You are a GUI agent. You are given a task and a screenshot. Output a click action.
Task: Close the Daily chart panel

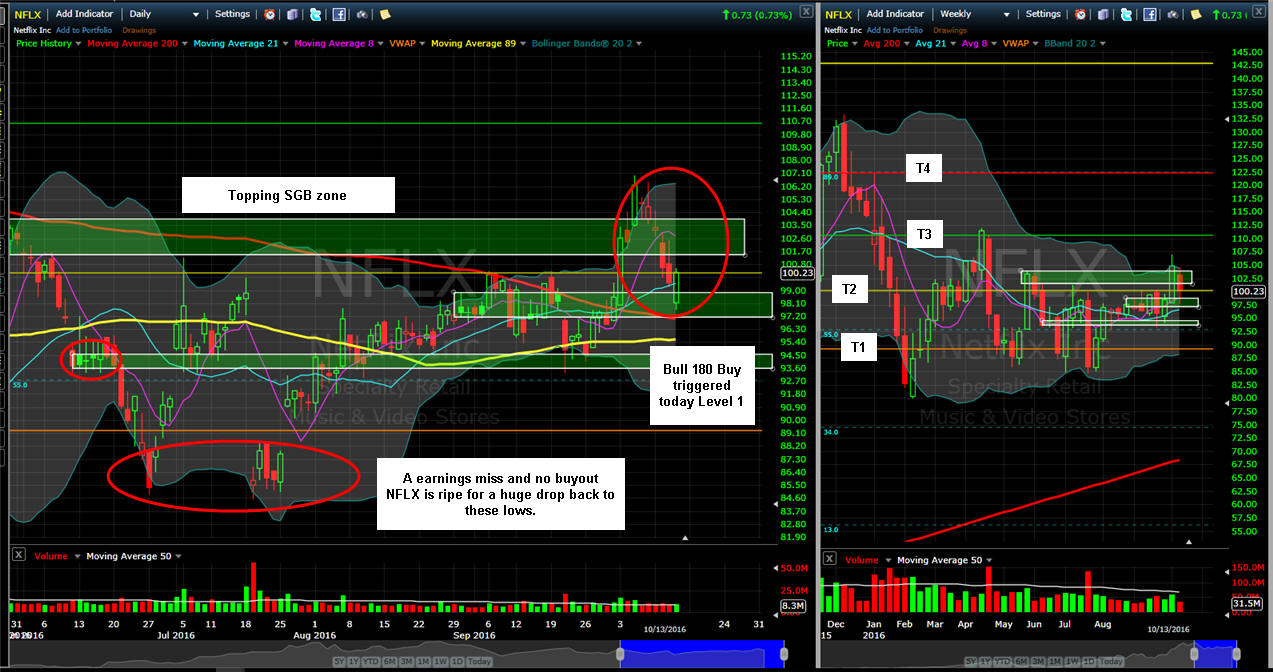coord(807,12)
